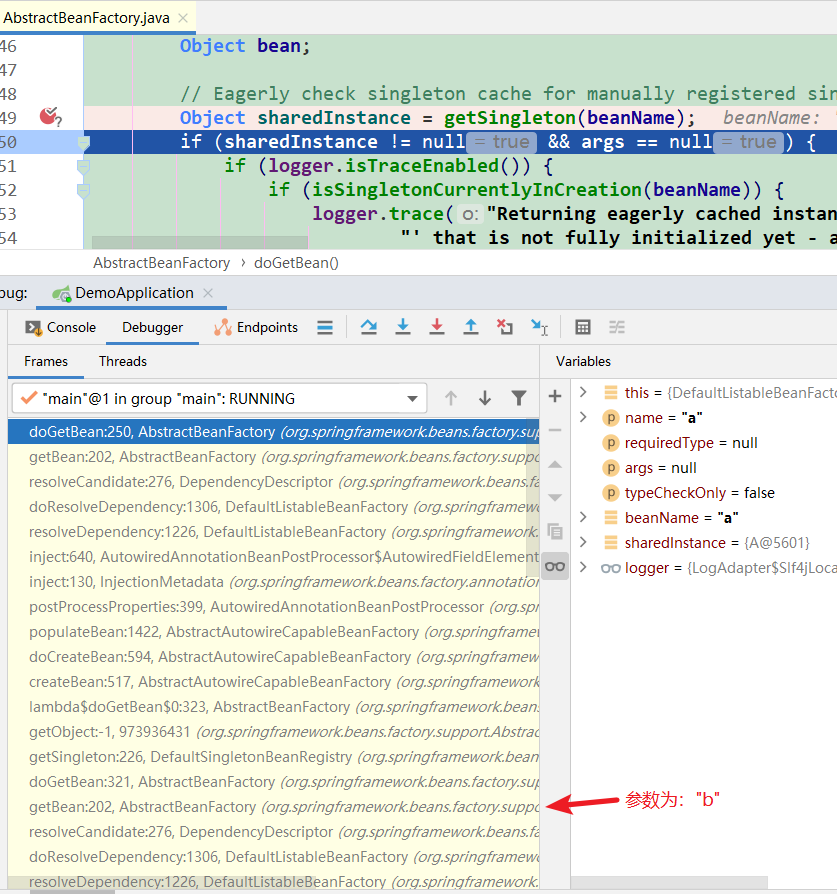Click the Drop Frame icon
This screenshot has width=837, height=894.
pos(505,327)
